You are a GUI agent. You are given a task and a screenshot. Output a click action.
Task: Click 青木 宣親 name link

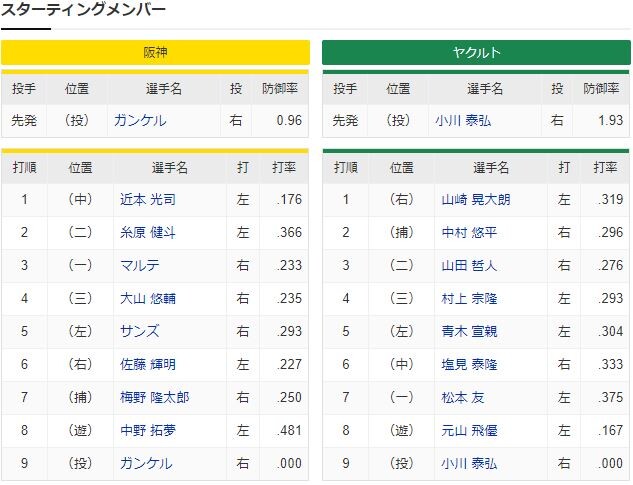click(x=469, y=331)
